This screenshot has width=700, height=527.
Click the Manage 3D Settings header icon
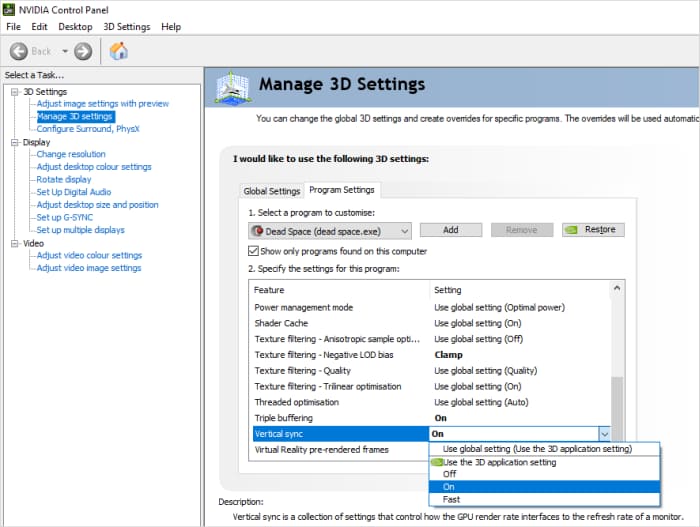tap(232, 87)
